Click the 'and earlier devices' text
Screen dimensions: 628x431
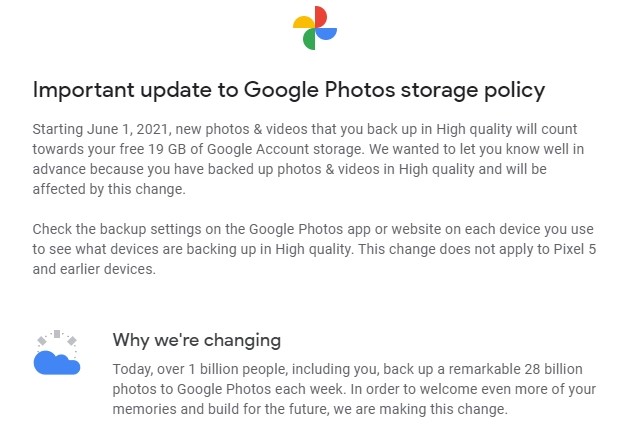pyautogui.click(x=95, y=267)
